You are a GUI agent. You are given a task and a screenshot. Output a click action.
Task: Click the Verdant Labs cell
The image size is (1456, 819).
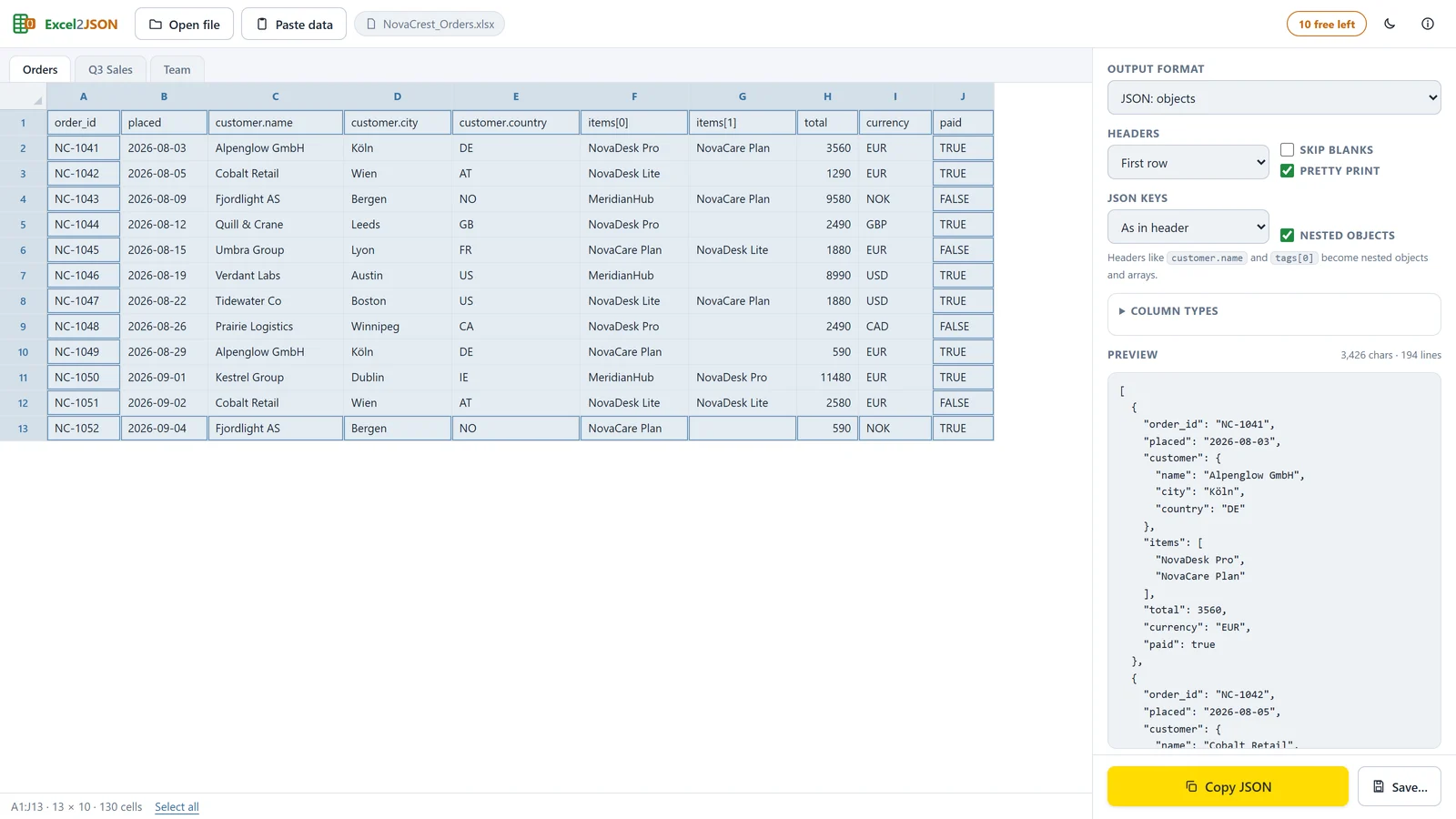coord(276,275)
